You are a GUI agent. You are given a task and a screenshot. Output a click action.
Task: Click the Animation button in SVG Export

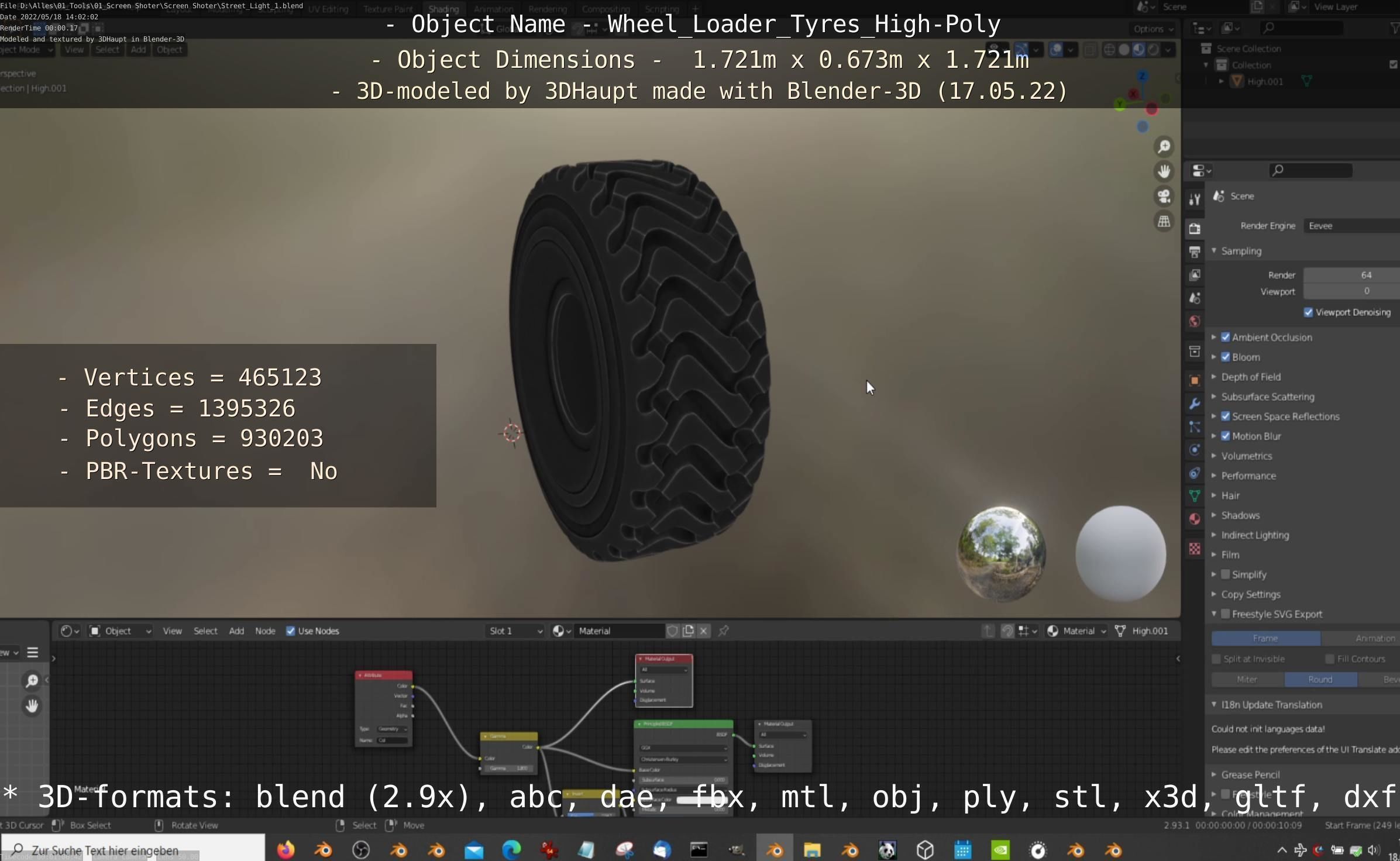coord(1361,638)
